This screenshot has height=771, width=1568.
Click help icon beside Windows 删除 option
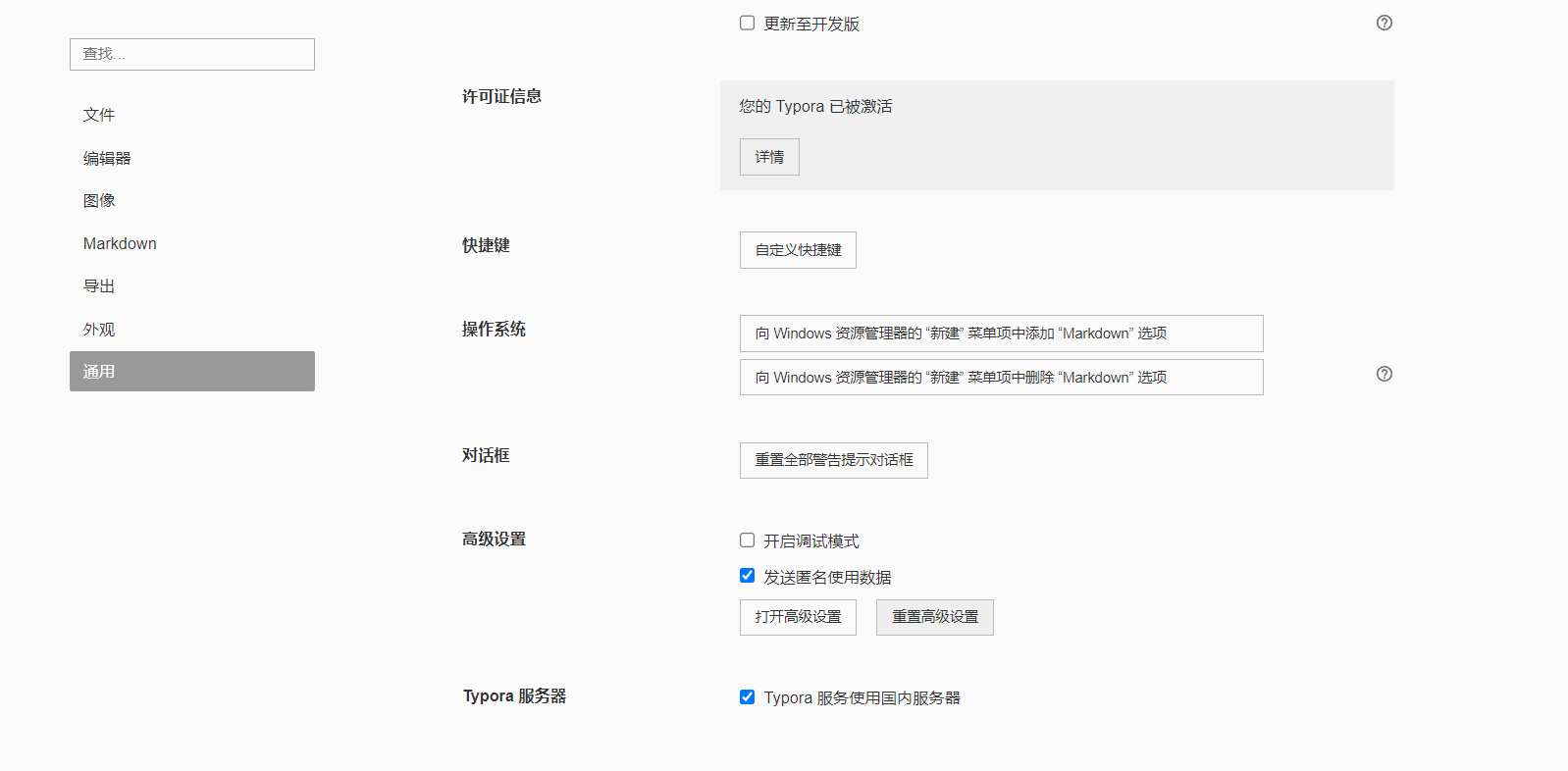(x=1384, y=374)
